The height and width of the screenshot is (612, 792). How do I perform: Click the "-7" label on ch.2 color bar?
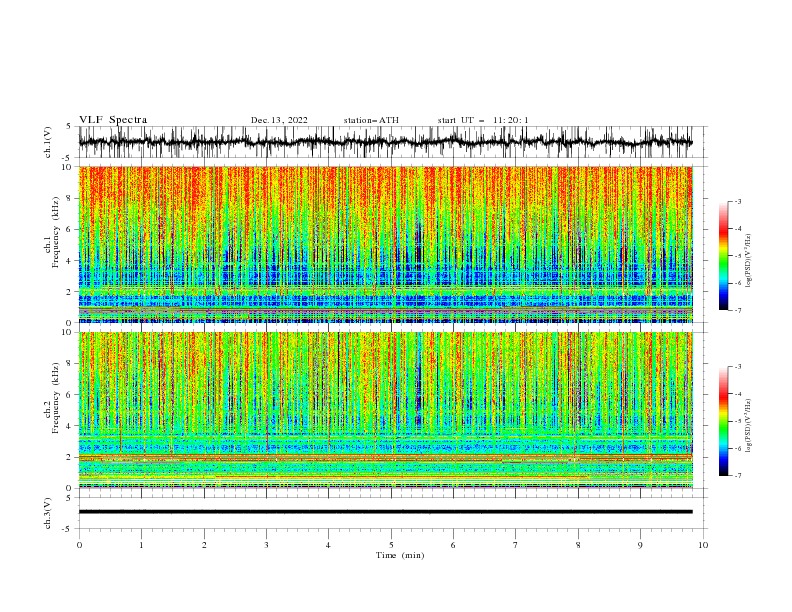737,476
